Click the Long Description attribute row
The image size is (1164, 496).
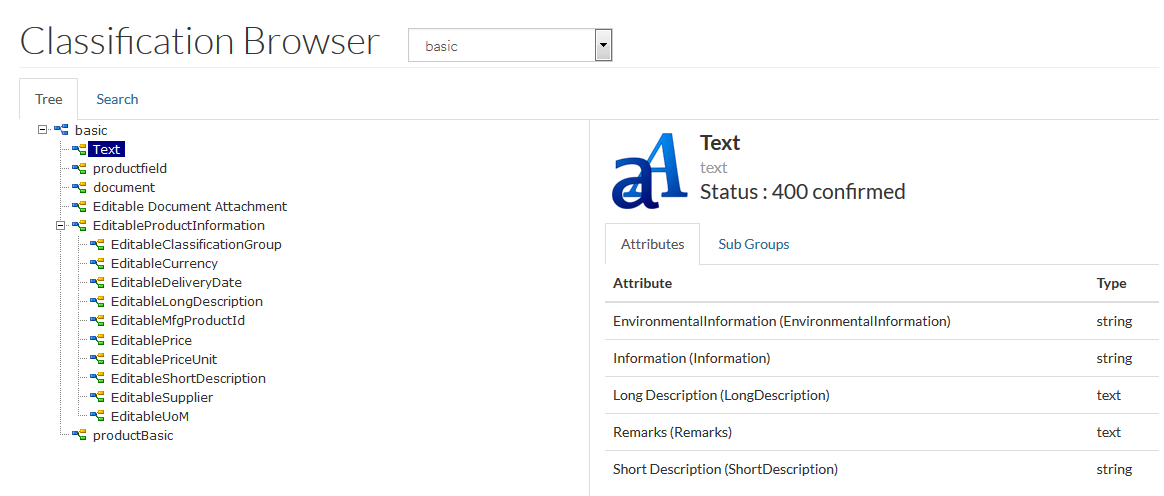tap(720, 395)
